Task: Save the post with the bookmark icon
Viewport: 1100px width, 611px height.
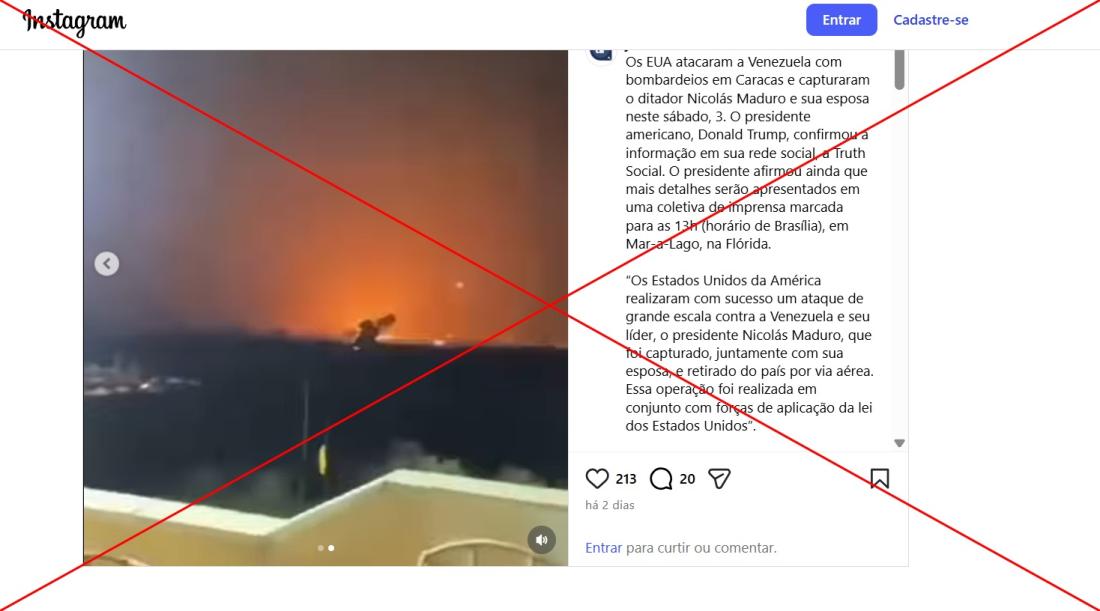Action: [x=879, y=478]
